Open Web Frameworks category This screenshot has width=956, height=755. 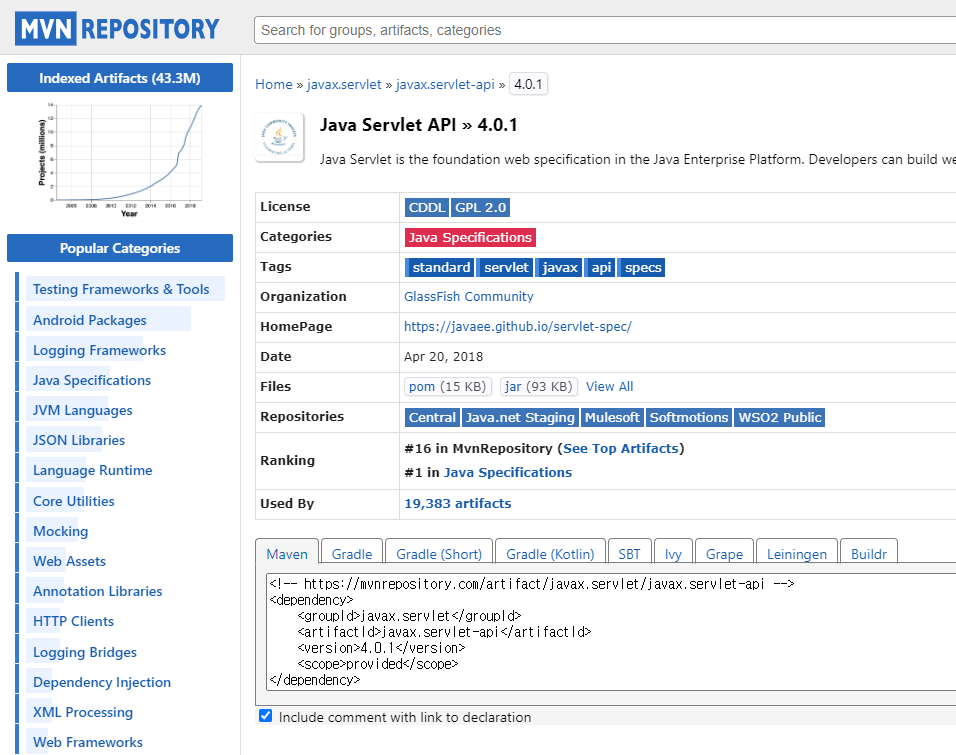click(x=88, y=742)
